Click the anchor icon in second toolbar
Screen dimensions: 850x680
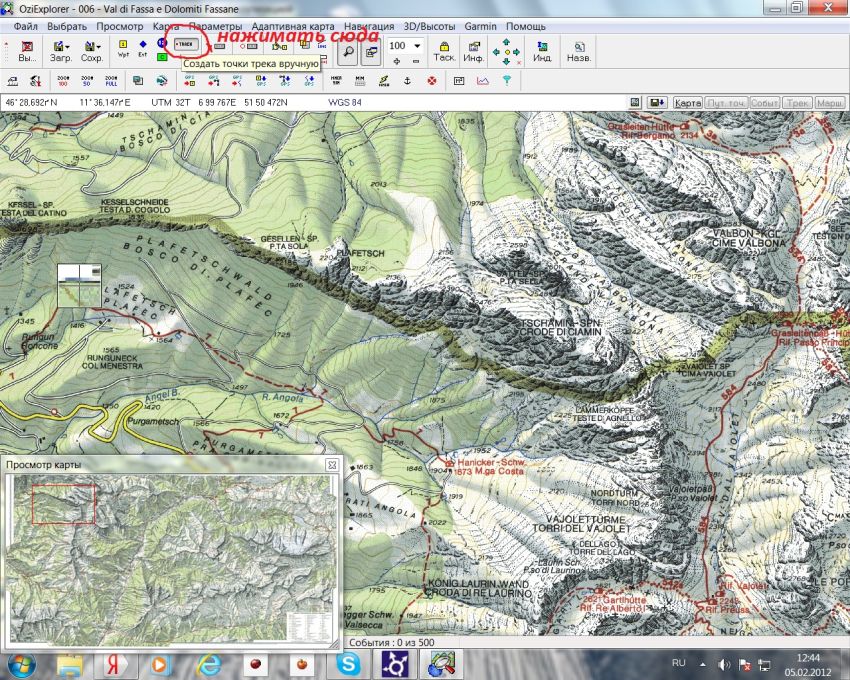coord(407,80)
